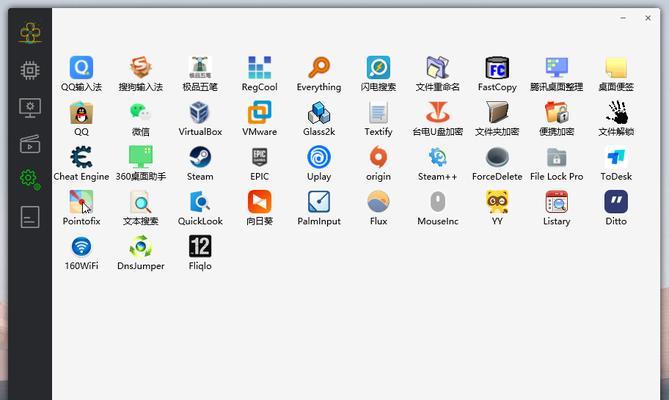Image resolution: width=669 pixels, height=400 pixels.
Task: Open Ditto clipboard icon
Action: 616,202
